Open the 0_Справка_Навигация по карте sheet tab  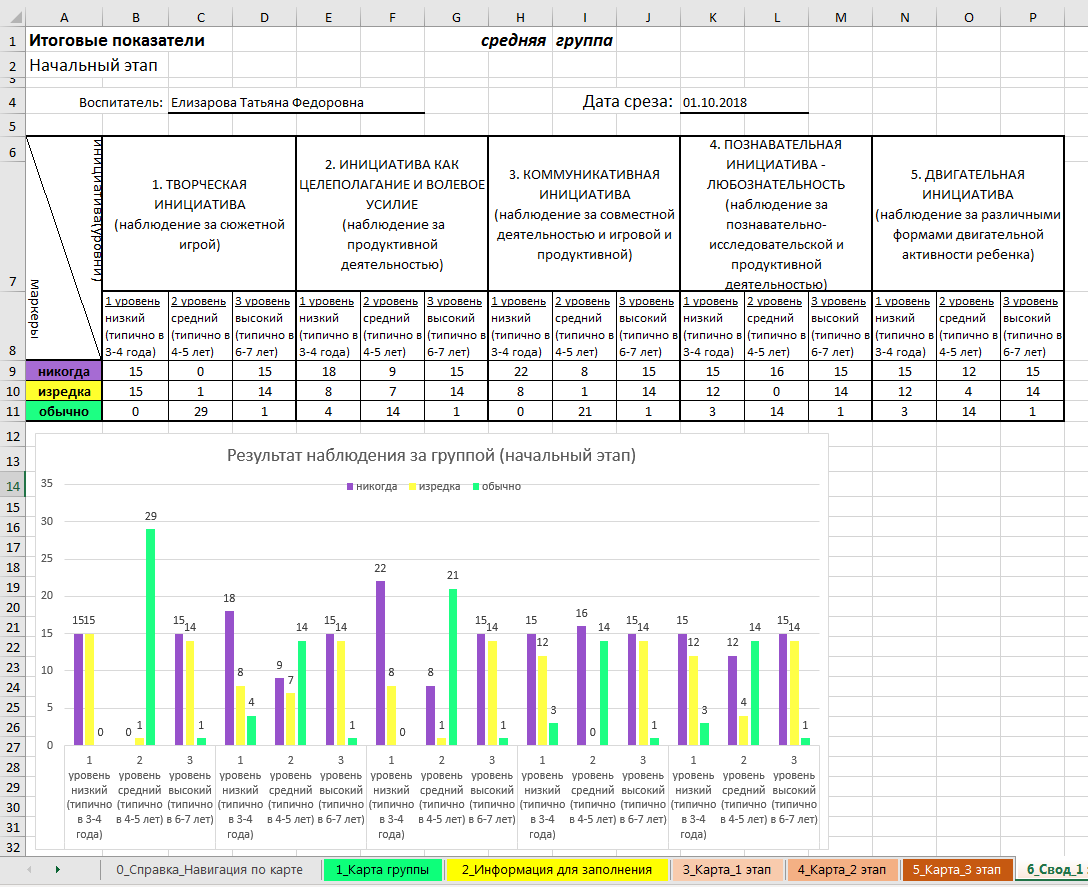pos(209,870)
